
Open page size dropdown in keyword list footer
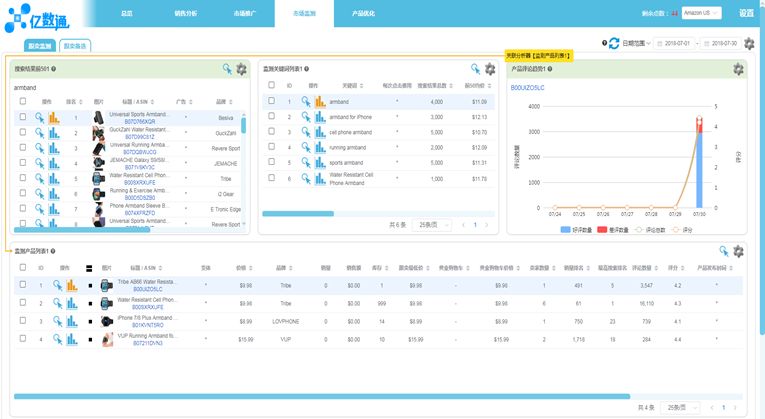click(x=431, y=225)
